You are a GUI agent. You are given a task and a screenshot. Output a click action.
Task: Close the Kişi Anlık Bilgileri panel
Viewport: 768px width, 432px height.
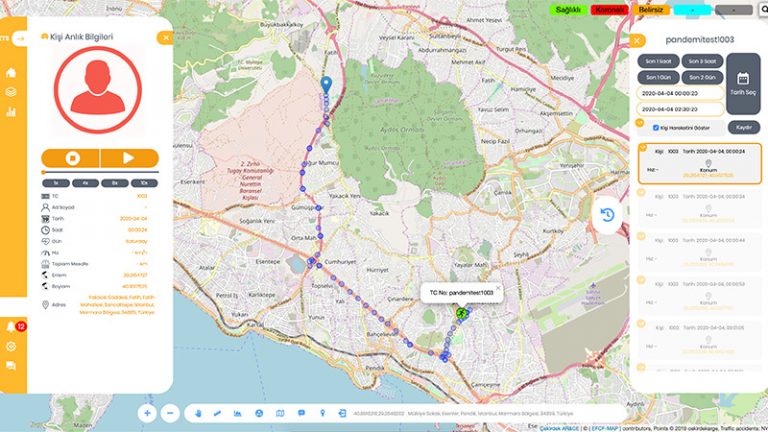(165, 38)
